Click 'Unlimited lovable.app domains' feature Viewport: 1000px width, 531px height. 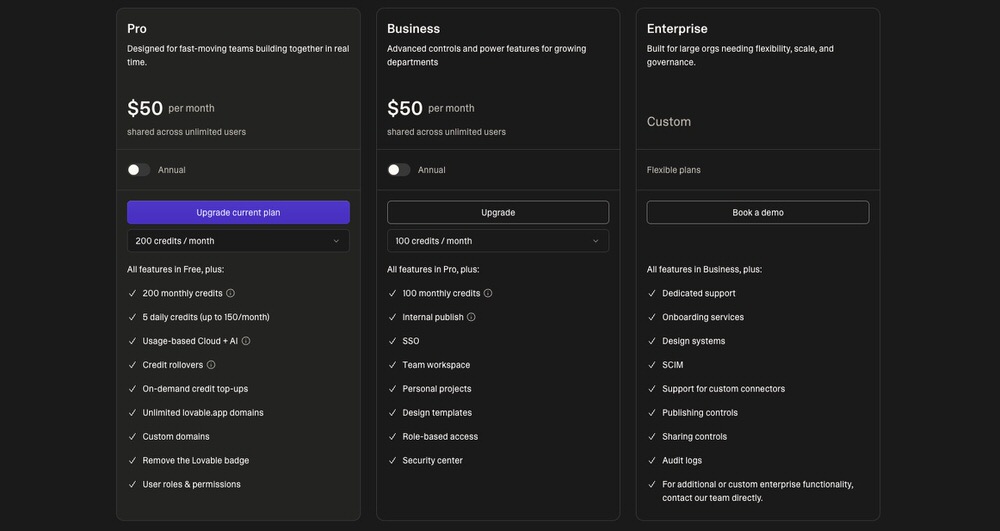click(x=203, y=412)
